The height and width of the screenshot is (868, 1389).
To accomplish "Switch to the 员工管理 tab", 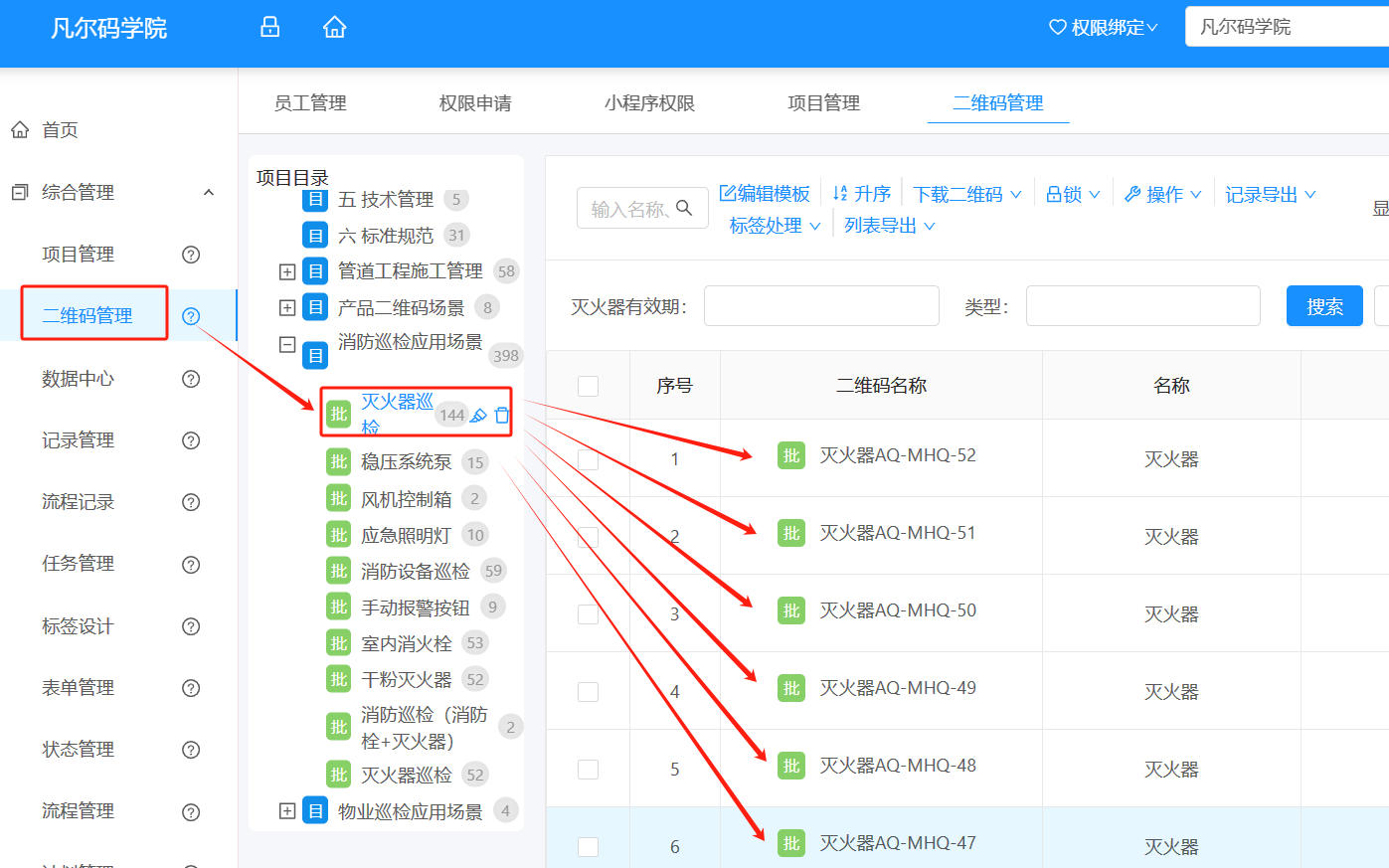I will [309, 101].
